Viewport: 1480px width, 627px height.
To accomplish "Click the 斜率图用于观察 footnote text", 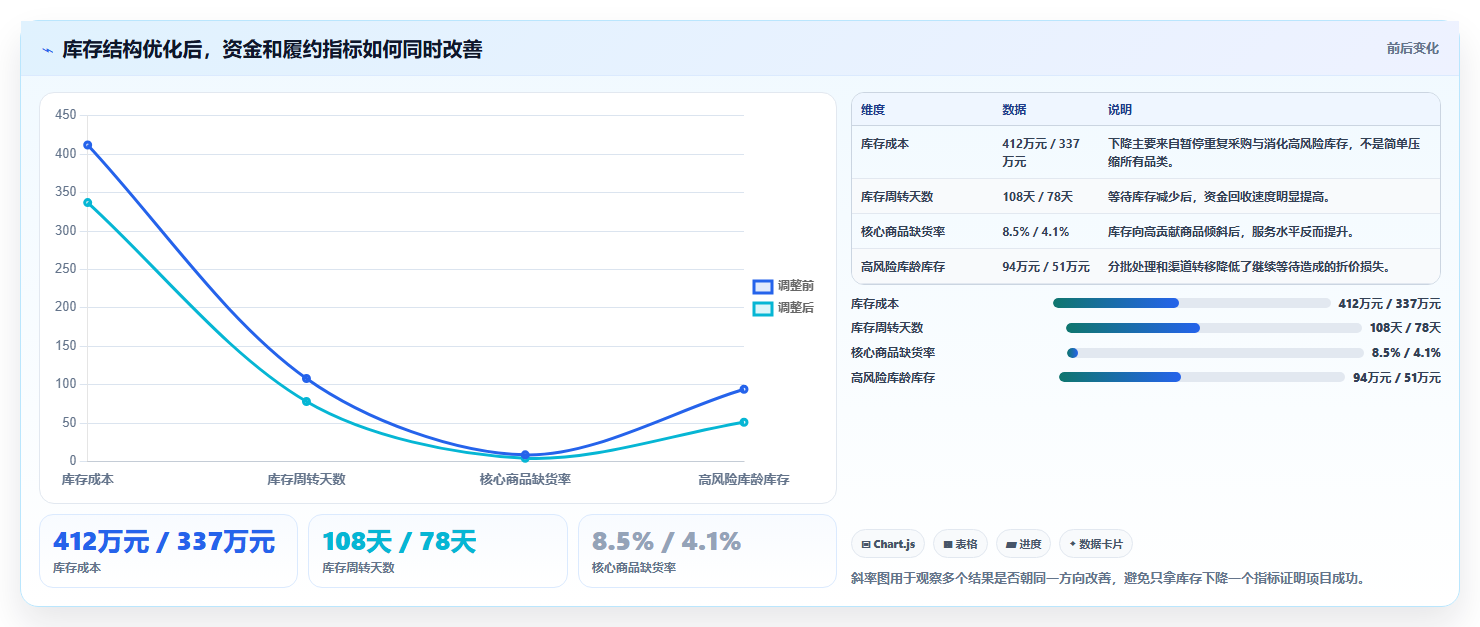I will pyautogui.click(x=1108, y=578).
